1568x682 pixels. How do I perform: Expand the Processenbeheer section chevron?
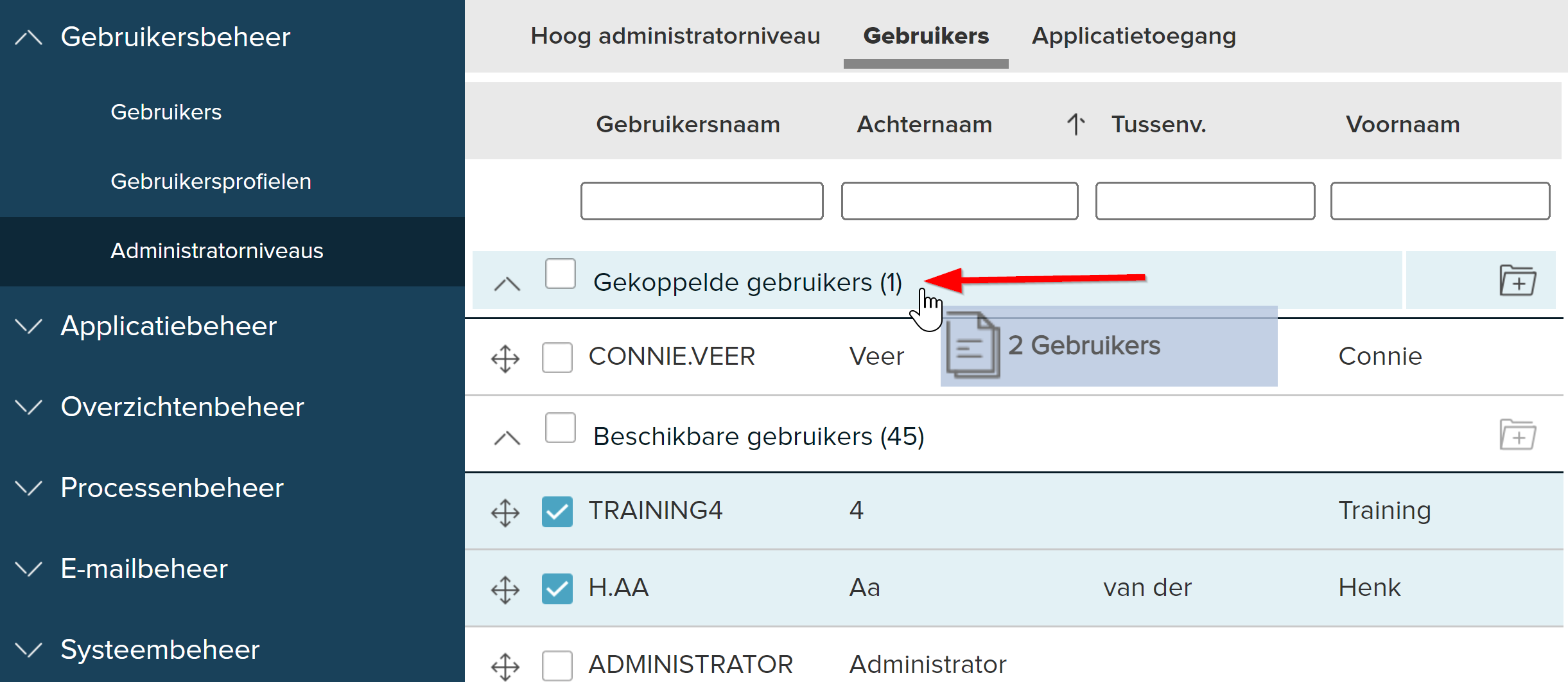[x=28, y=487]
